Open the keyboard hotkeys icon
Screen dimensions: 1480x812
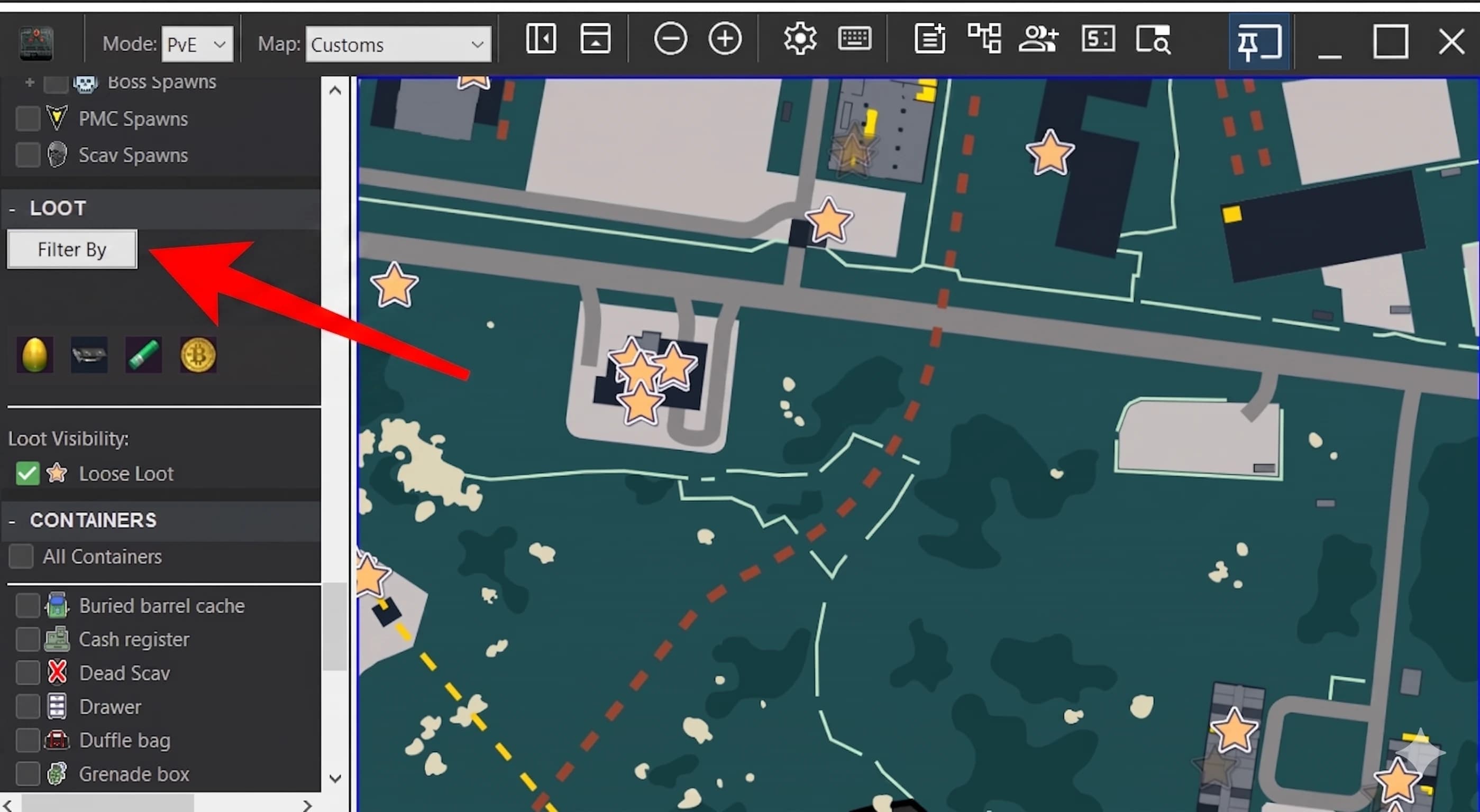[854, 39]
